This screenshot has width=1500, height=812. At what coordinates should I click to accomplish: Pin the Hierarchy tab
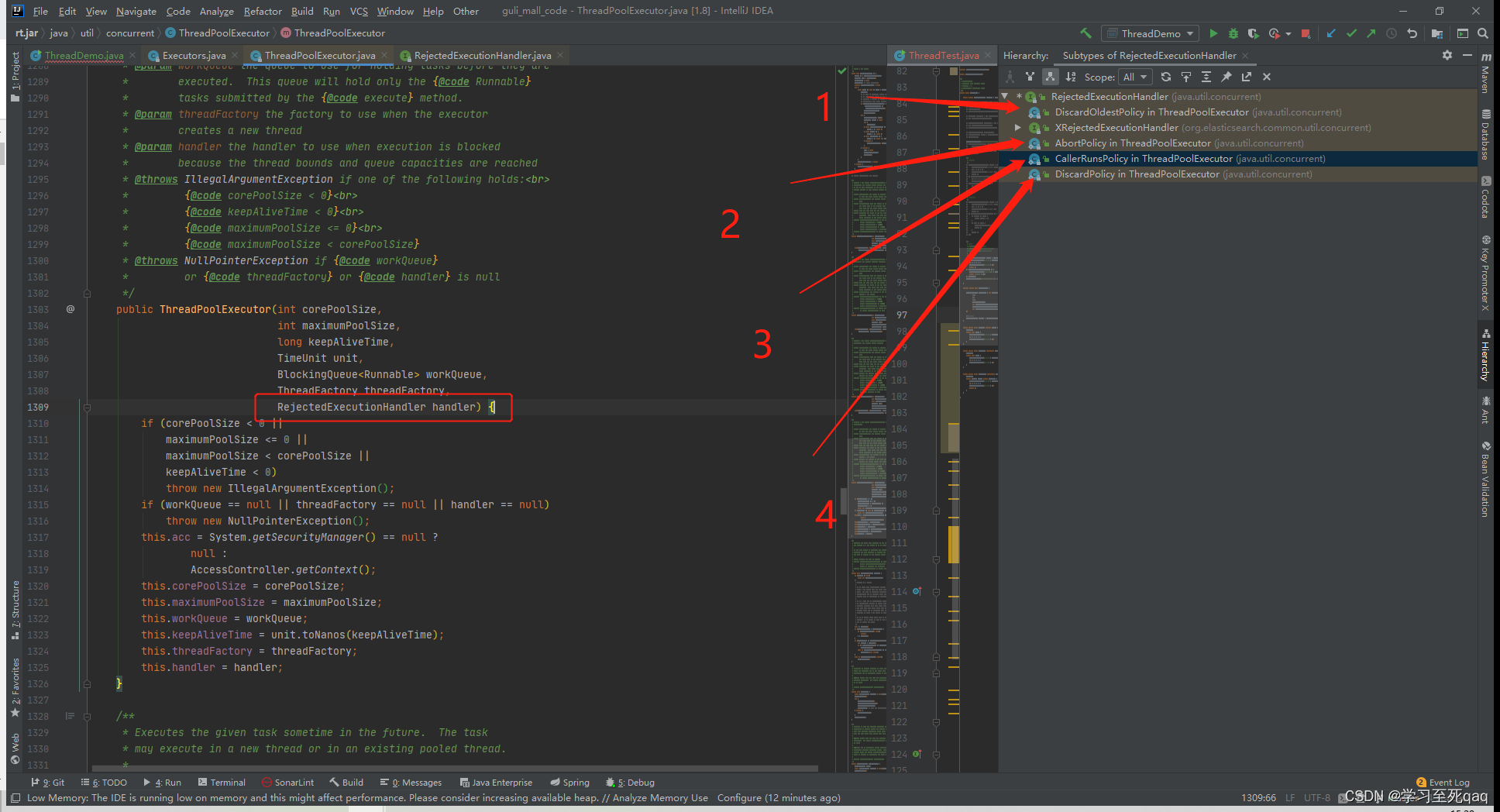[x=1226, y=77]
